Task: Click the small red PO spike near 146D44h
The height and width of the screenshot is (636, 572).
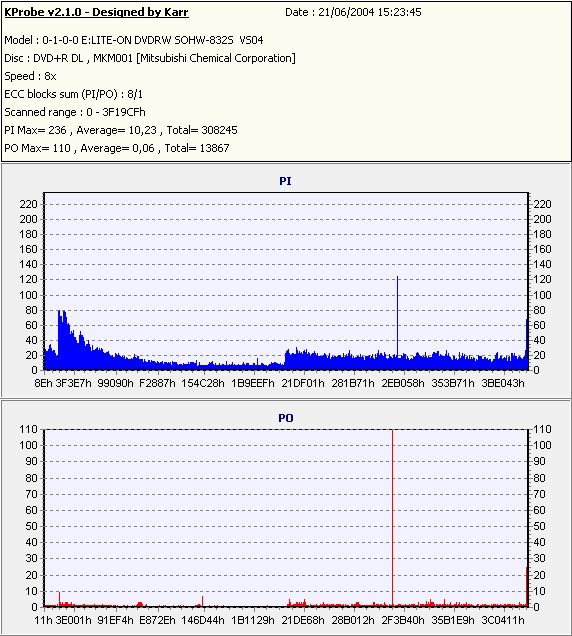Action: coord(202,602)
